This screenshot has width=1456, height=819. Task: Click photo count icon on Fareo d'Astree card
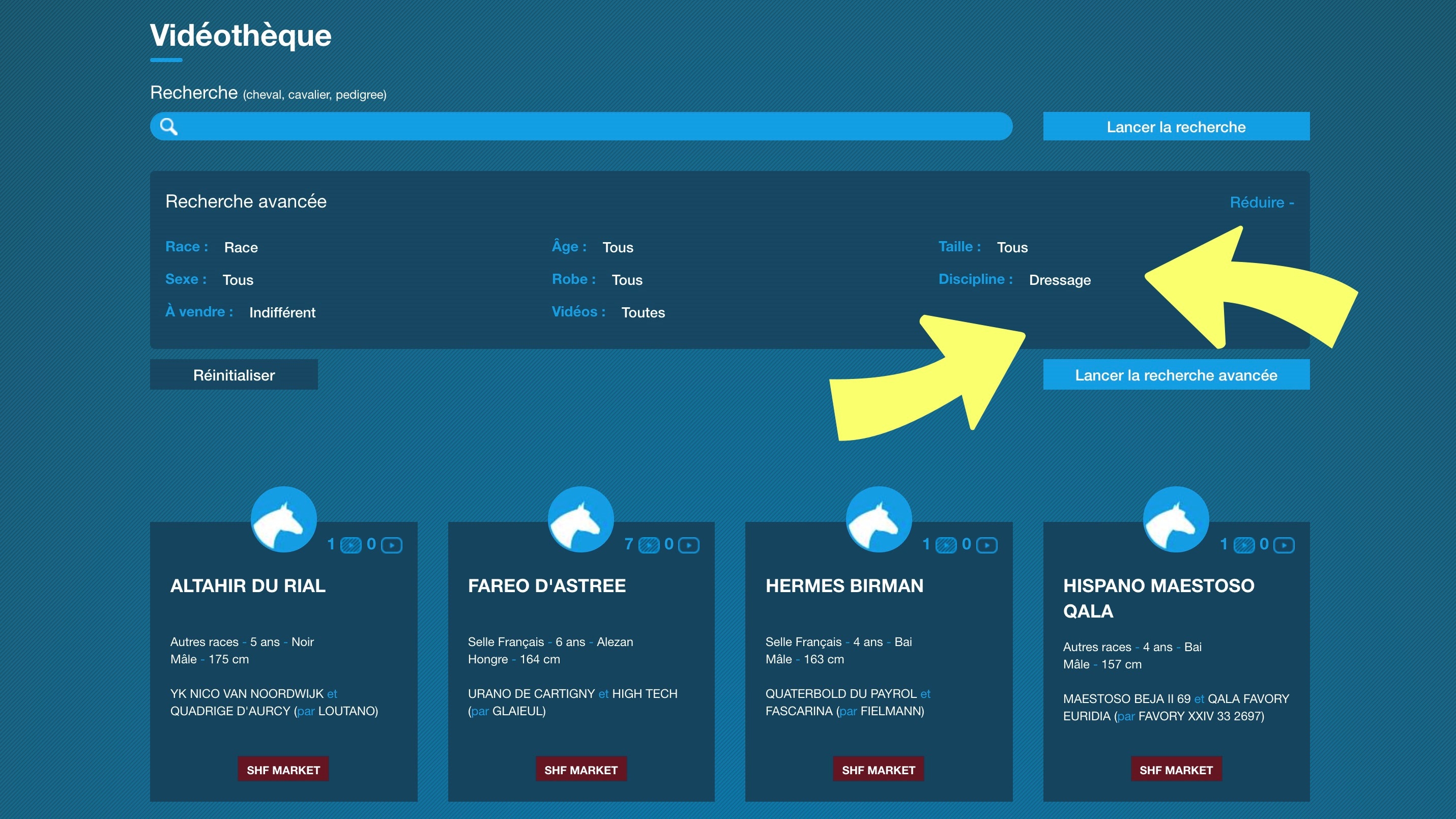[648, 545]
